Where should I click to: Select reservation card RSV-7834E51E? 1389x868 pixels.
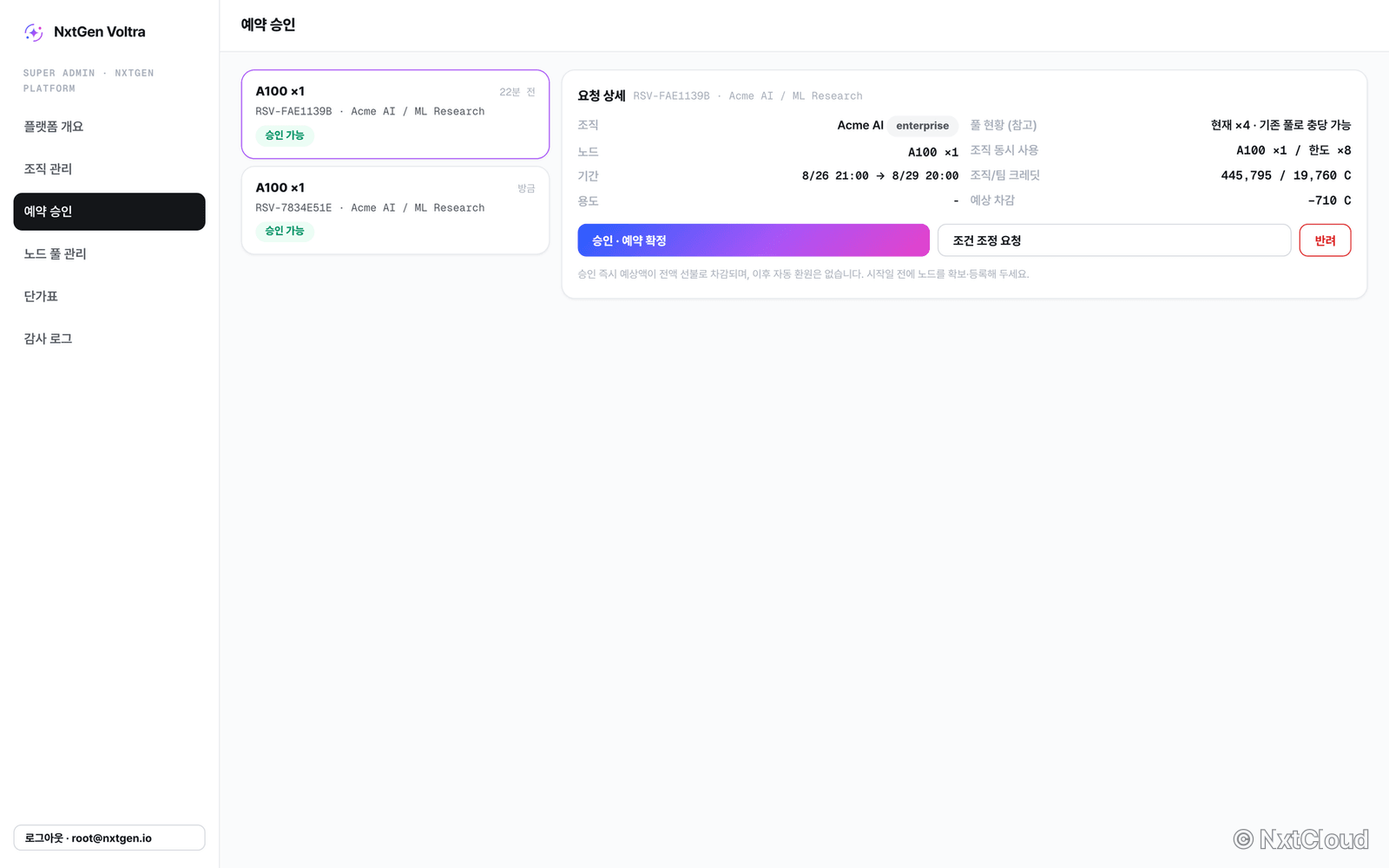coord(395,210)
